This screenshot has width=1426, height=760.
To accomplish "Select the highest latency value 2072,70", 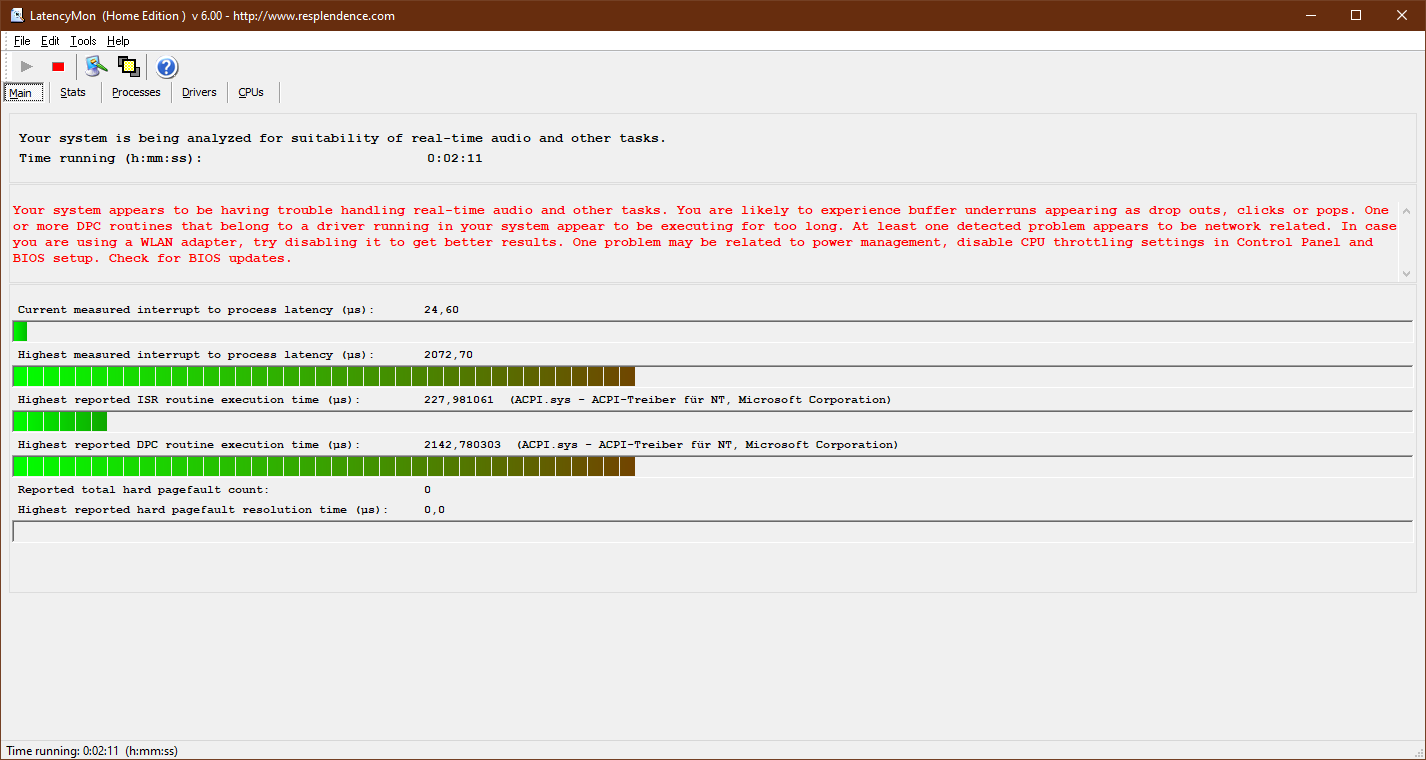I will point(449,355).
